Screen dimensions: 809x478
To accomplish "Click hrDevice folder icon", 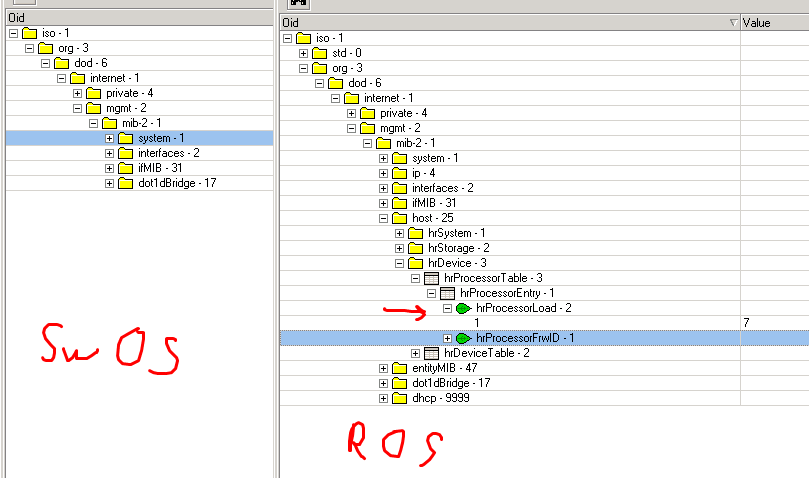I will pos(415,263).
